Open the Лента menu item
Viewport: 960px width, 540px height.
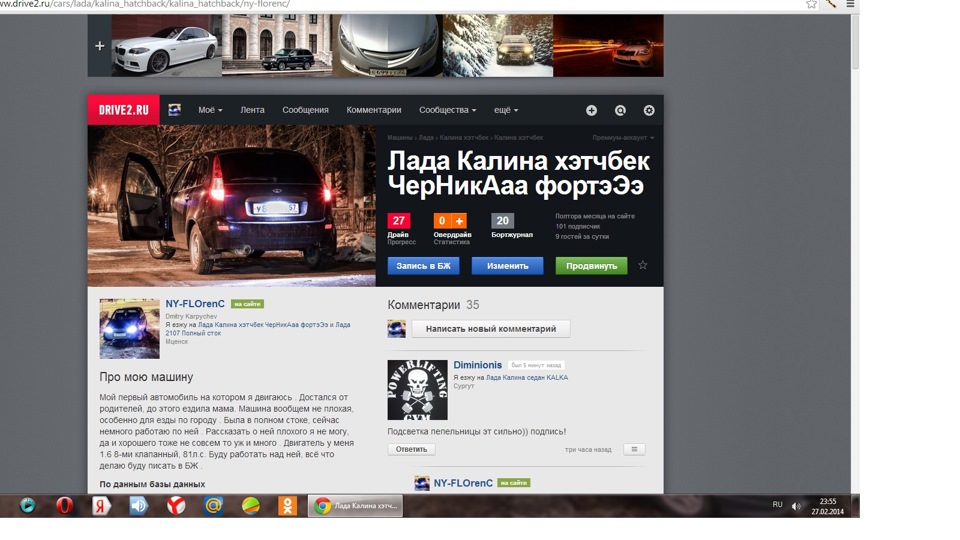click(252, 110)
